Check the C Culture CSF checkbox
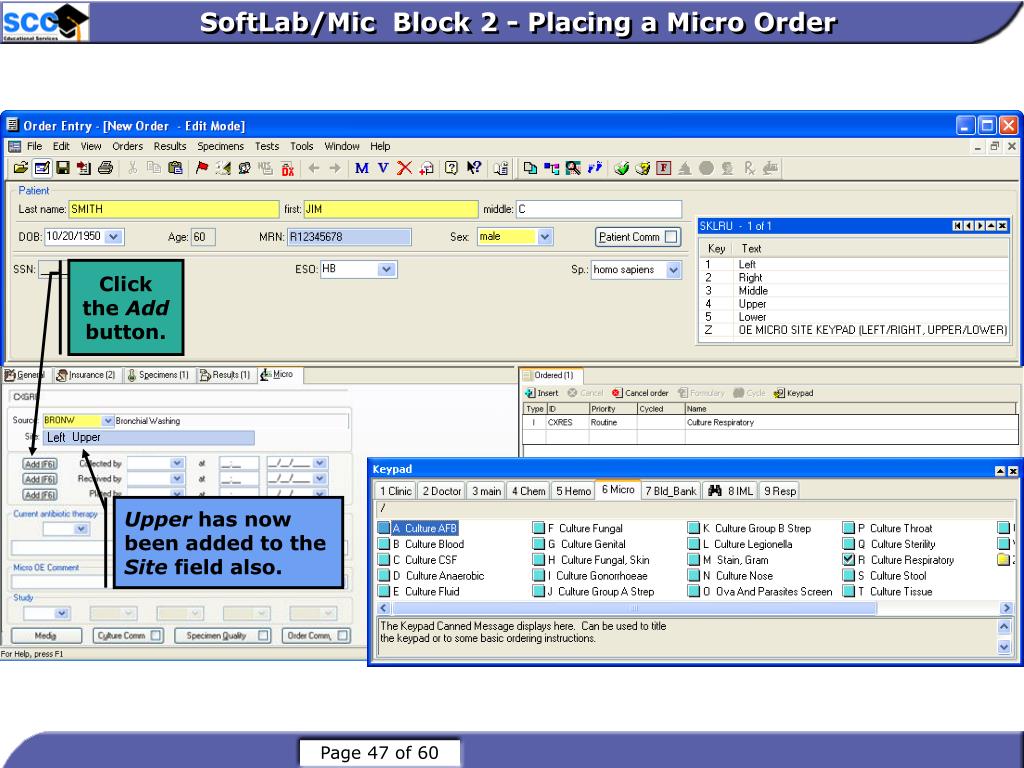1024x768 pixels. tap(384, 560)
